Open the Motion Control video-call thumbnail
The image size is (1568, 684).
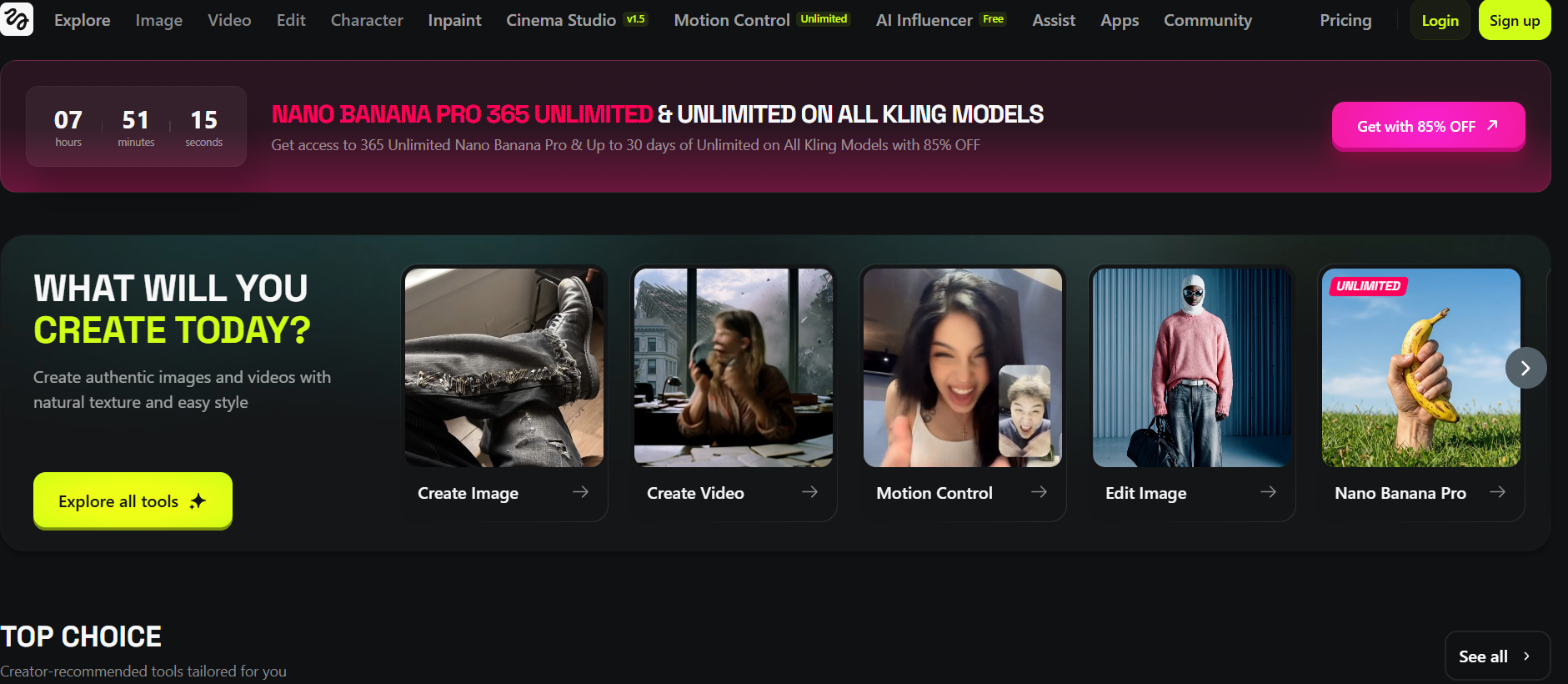pos(963,368)
